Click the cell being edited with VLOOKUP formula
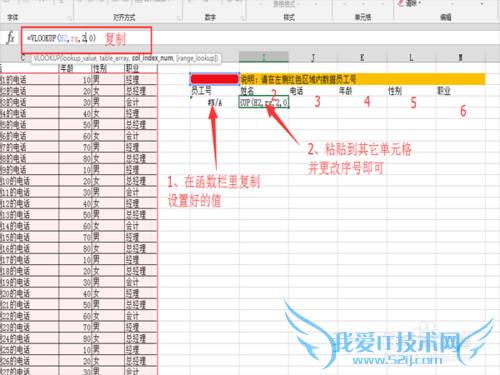 tap(264, 102)
